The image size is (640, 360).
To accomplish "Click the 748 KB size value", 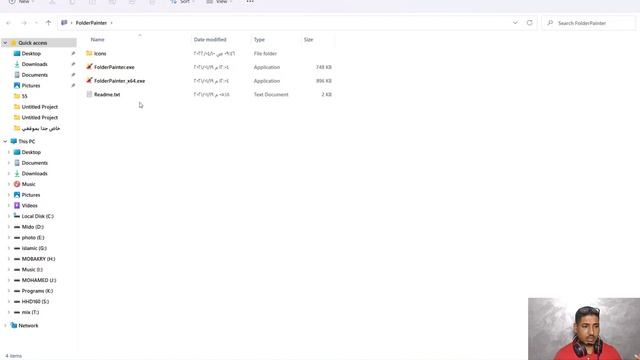I will [x=324, y=67].
